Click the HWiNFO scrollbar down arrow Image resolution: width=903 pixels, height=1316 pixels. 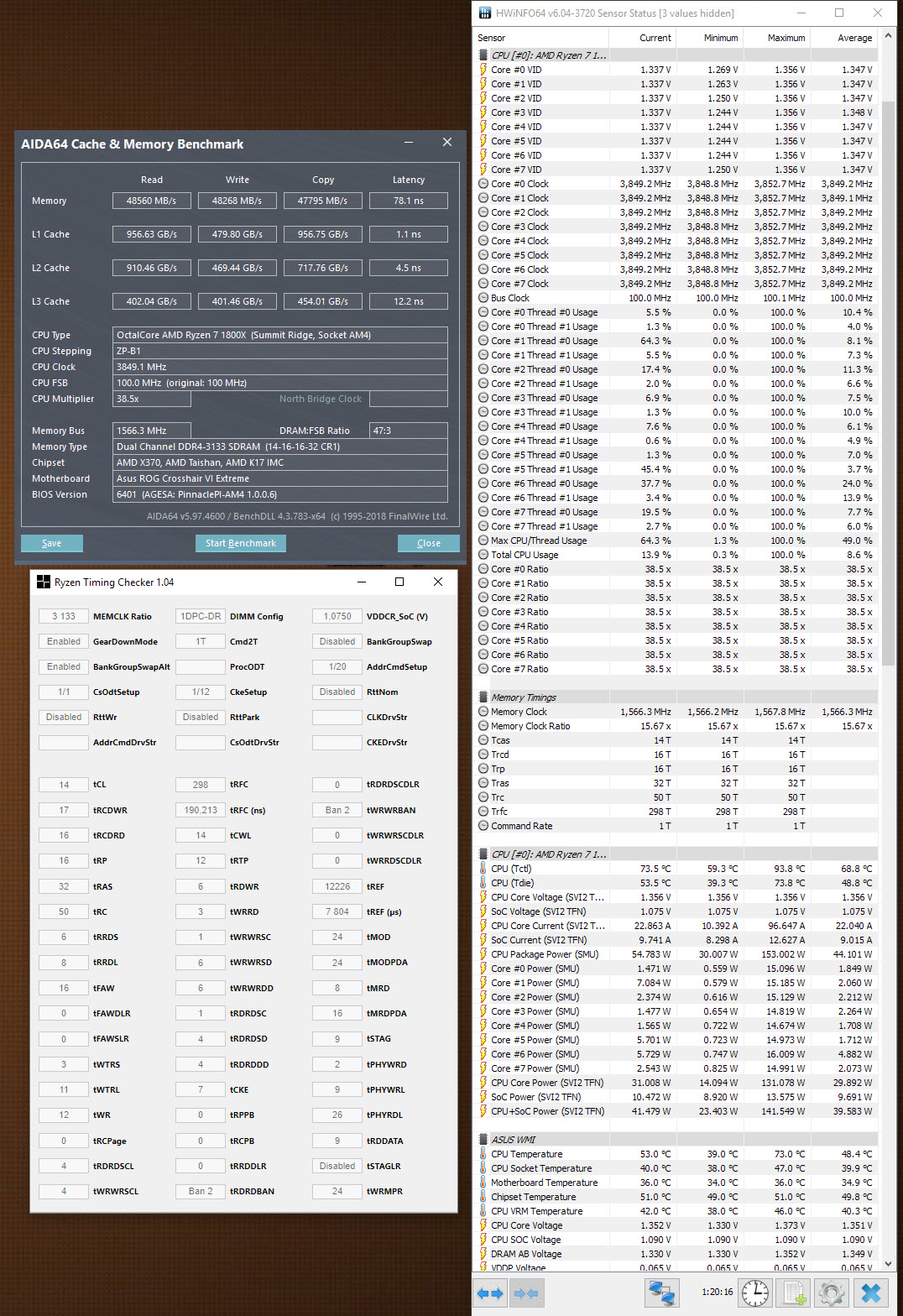click(889, 1263)
